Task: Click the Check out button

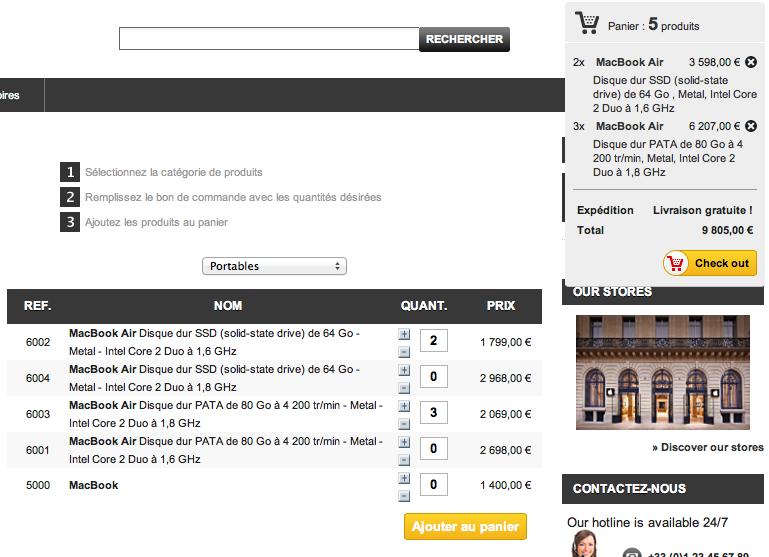Action: pyautogui.click(x=710, y=263)
